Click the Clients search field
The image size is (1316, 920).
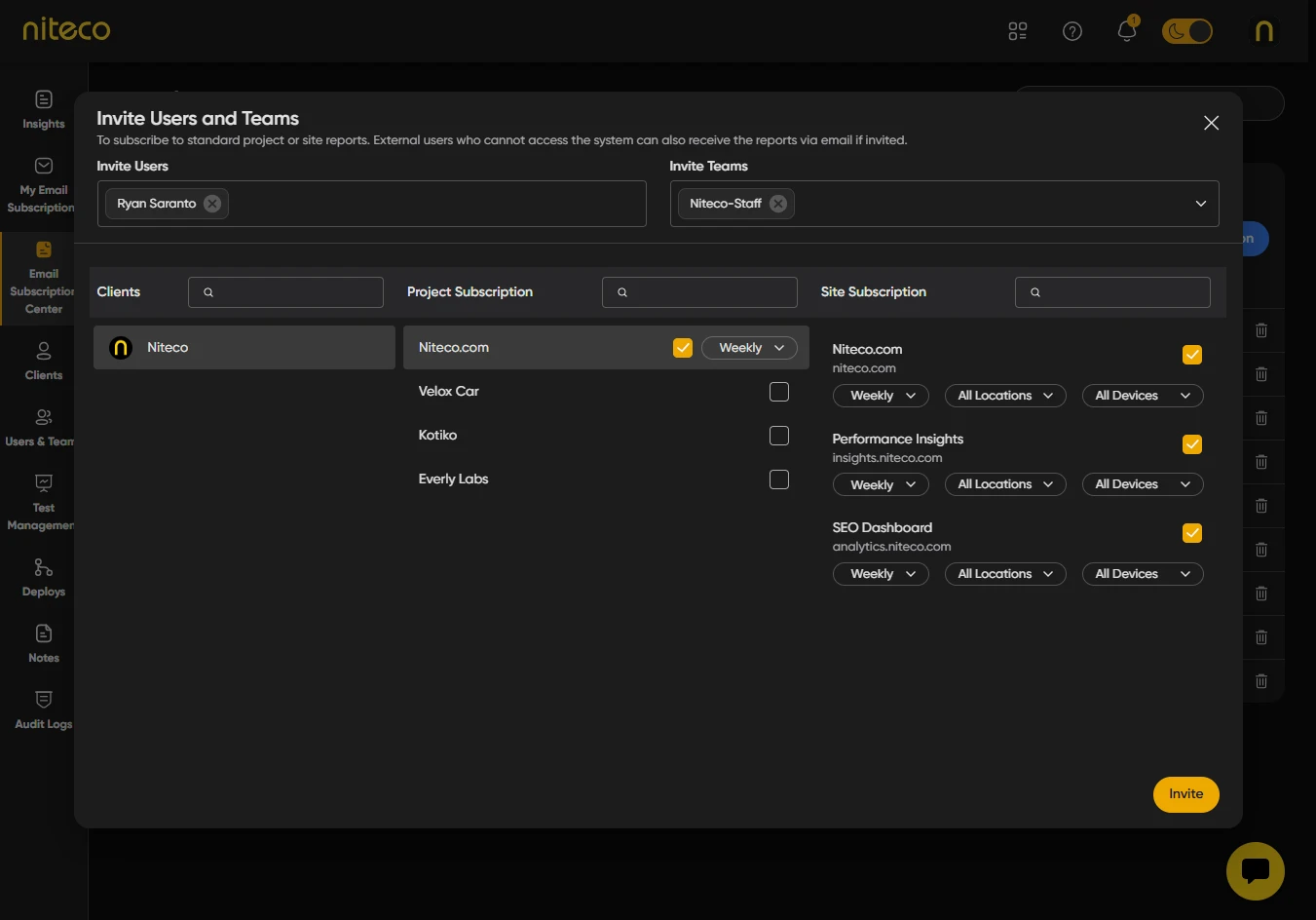[x=285, y=292]
